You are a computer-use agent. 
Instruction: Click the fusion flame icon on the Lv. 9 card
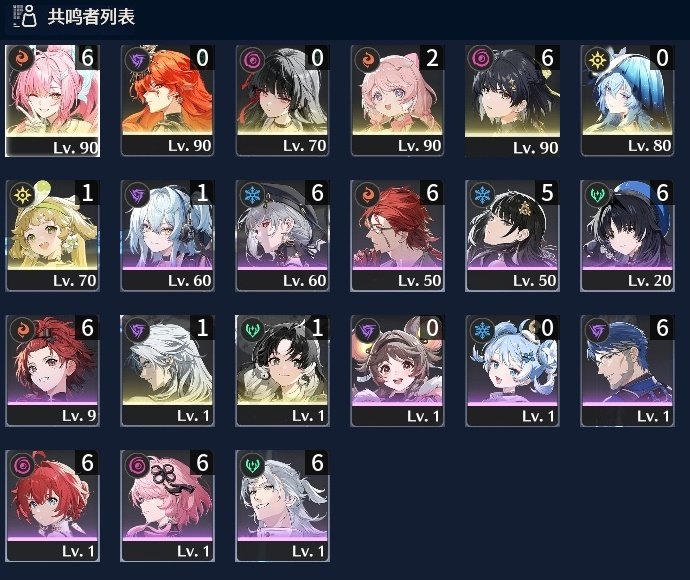(x=22, y=330)
